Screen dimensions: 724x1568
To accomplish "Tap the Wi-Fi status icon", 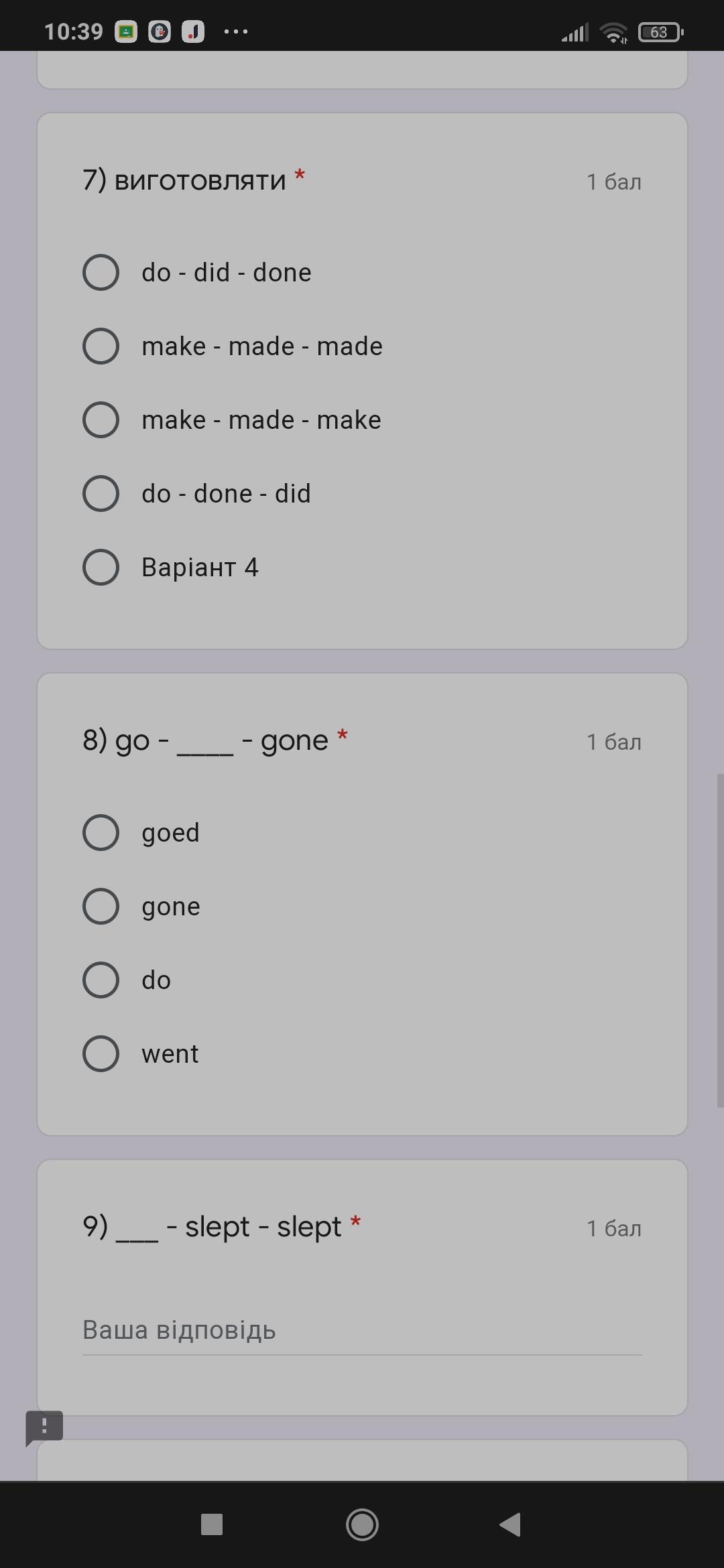I will click(613, 31).
